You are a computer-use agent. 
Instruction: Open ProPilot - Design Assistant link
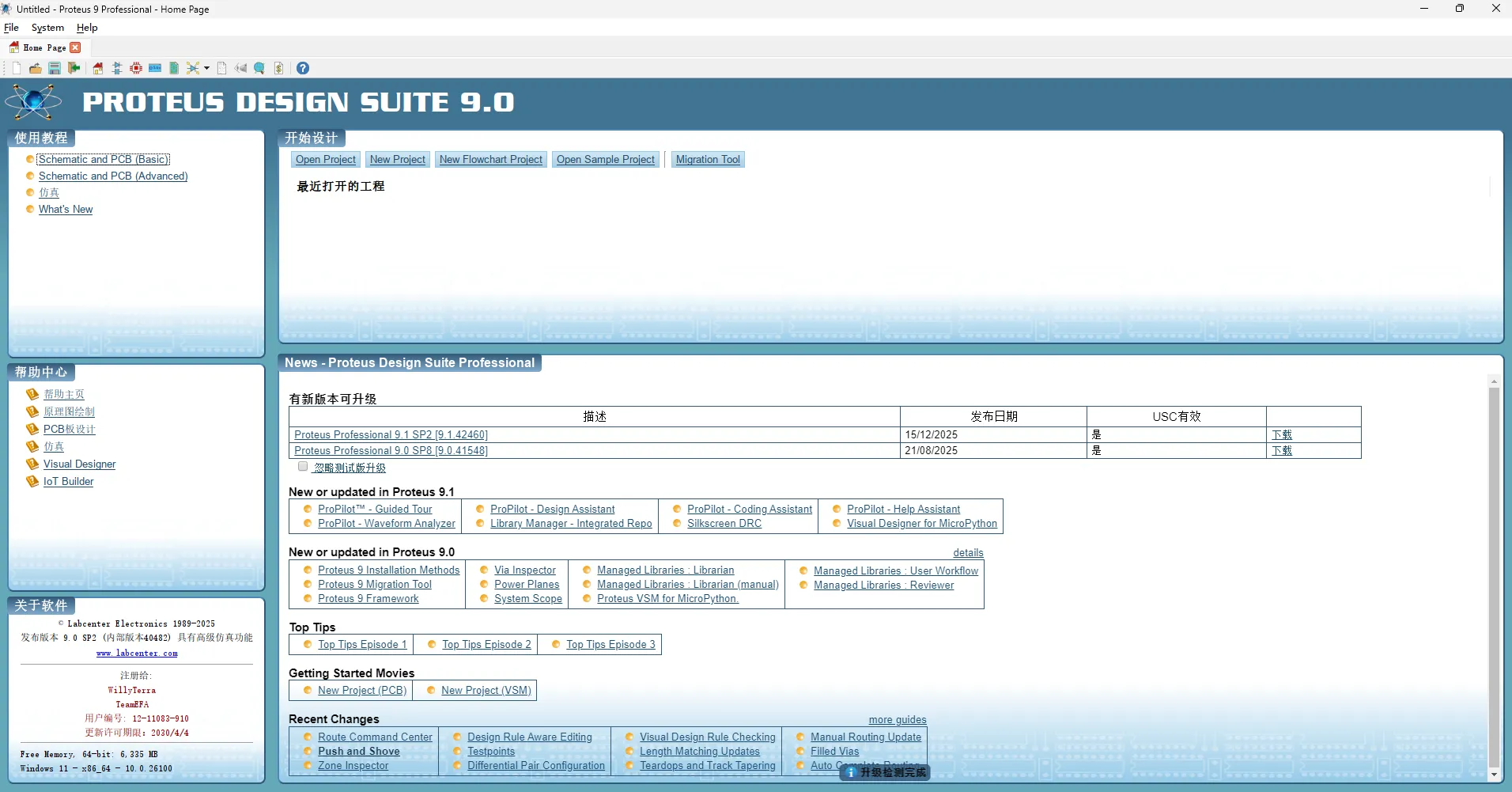tap(552, 509)
